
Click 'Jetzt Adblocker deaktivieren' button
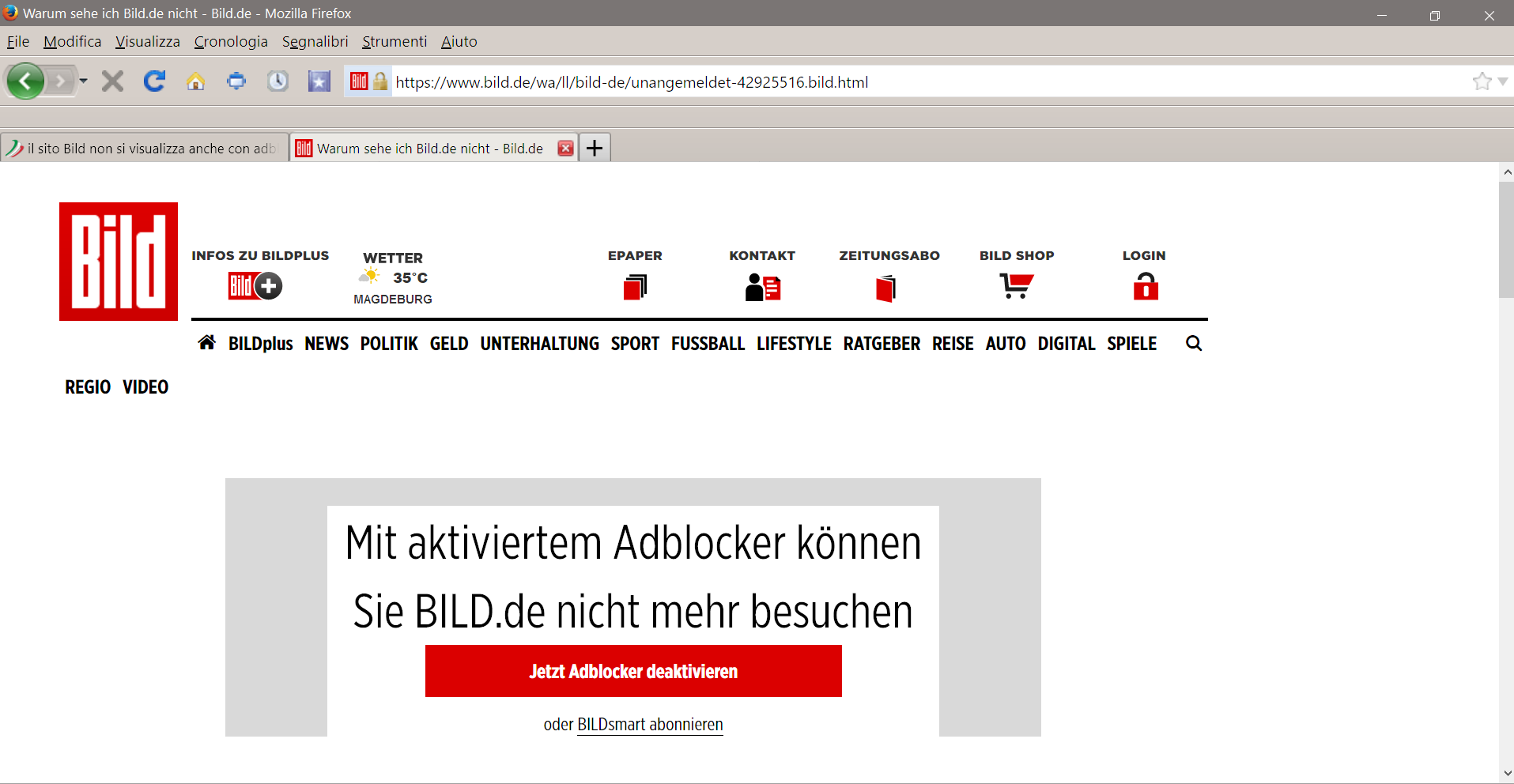click(x=633, y=671)
